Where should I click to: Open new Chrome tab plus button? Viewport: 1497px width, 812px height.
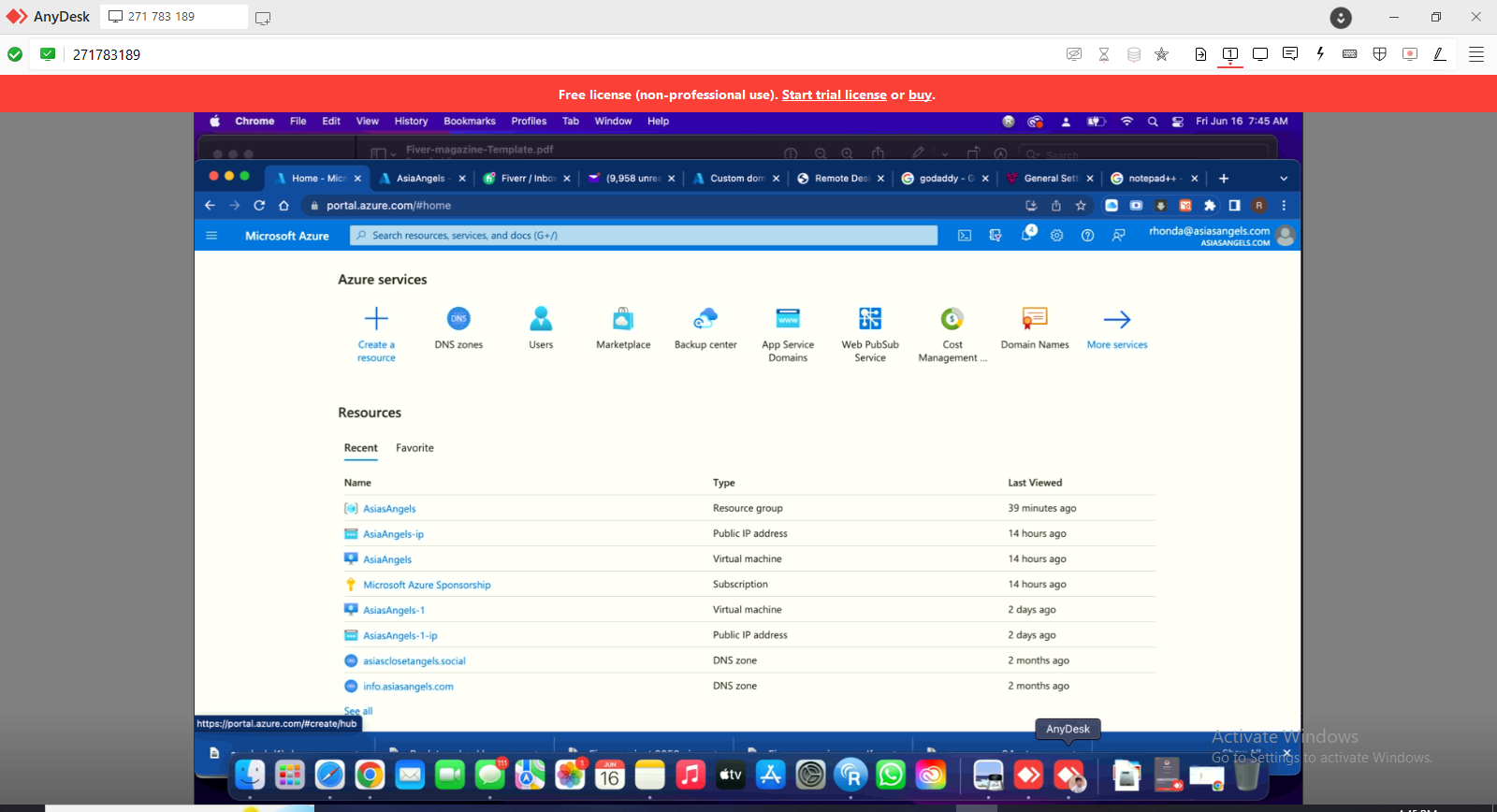(x=1224, y=179)
